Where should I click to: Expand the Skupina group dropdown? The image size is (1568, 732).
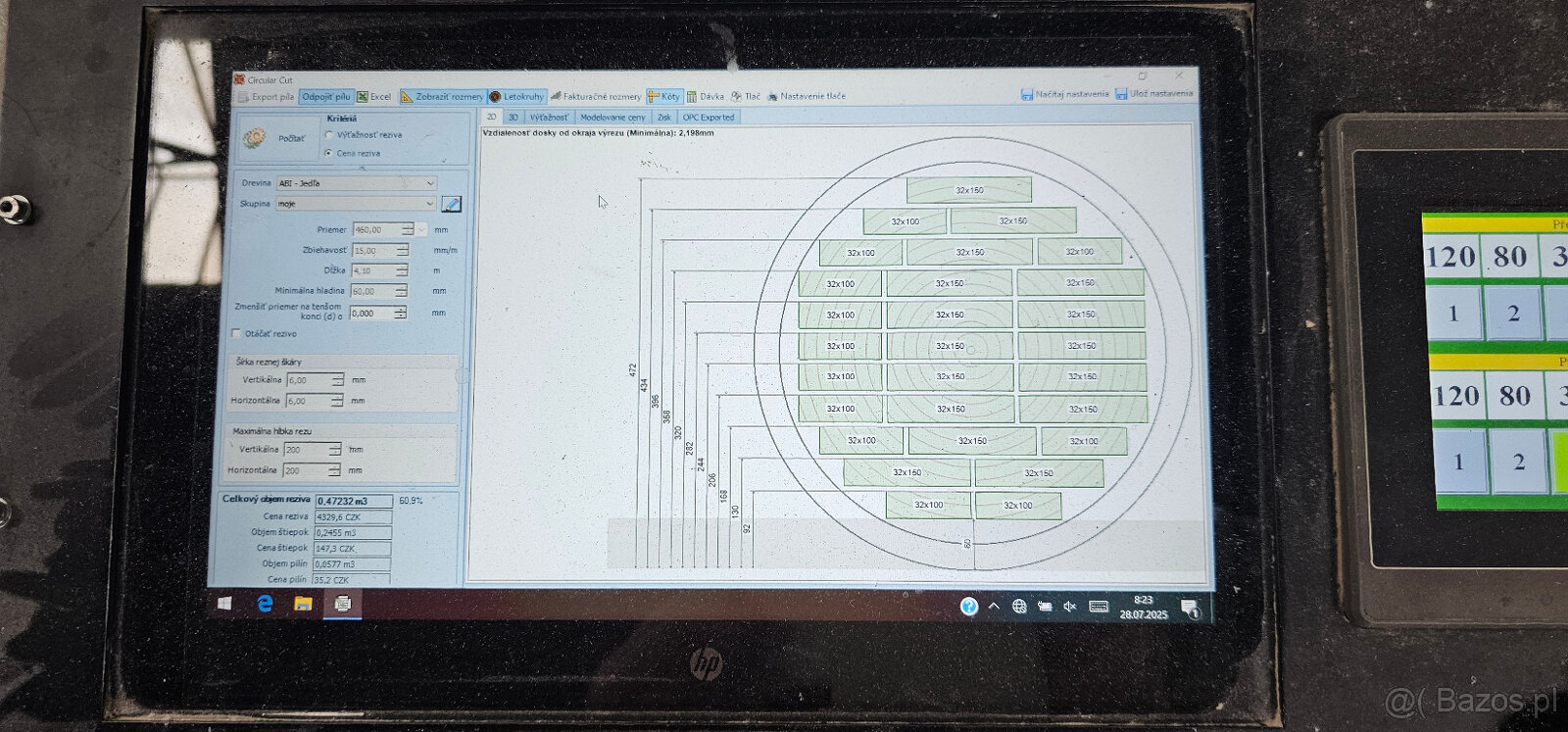click(429, 204)
